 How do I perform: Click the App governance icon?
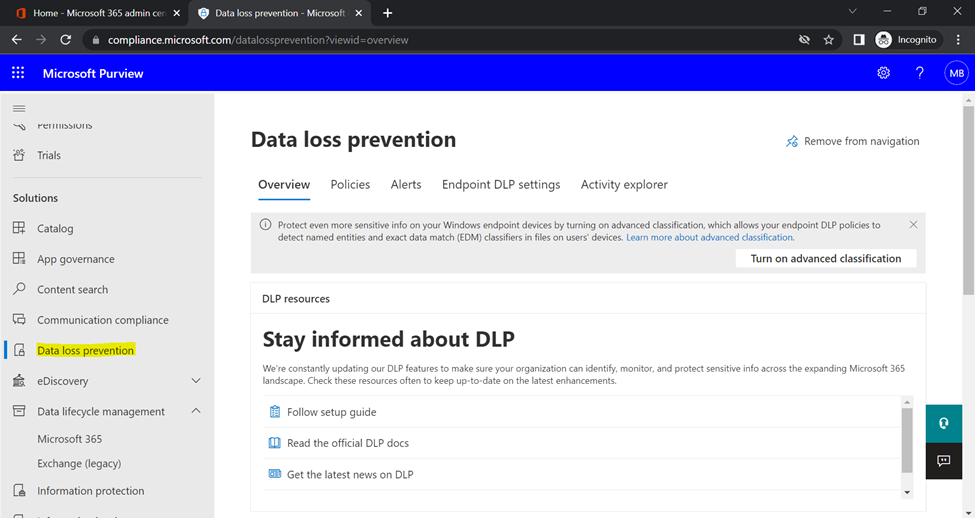(x=19, y=258)
